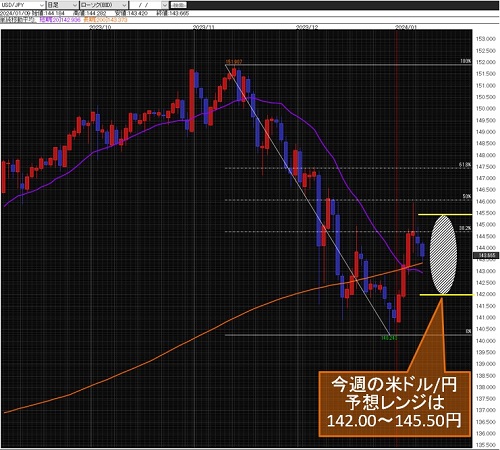
Task: Click the 終値 closing price readout
Action: coord(173,13)
